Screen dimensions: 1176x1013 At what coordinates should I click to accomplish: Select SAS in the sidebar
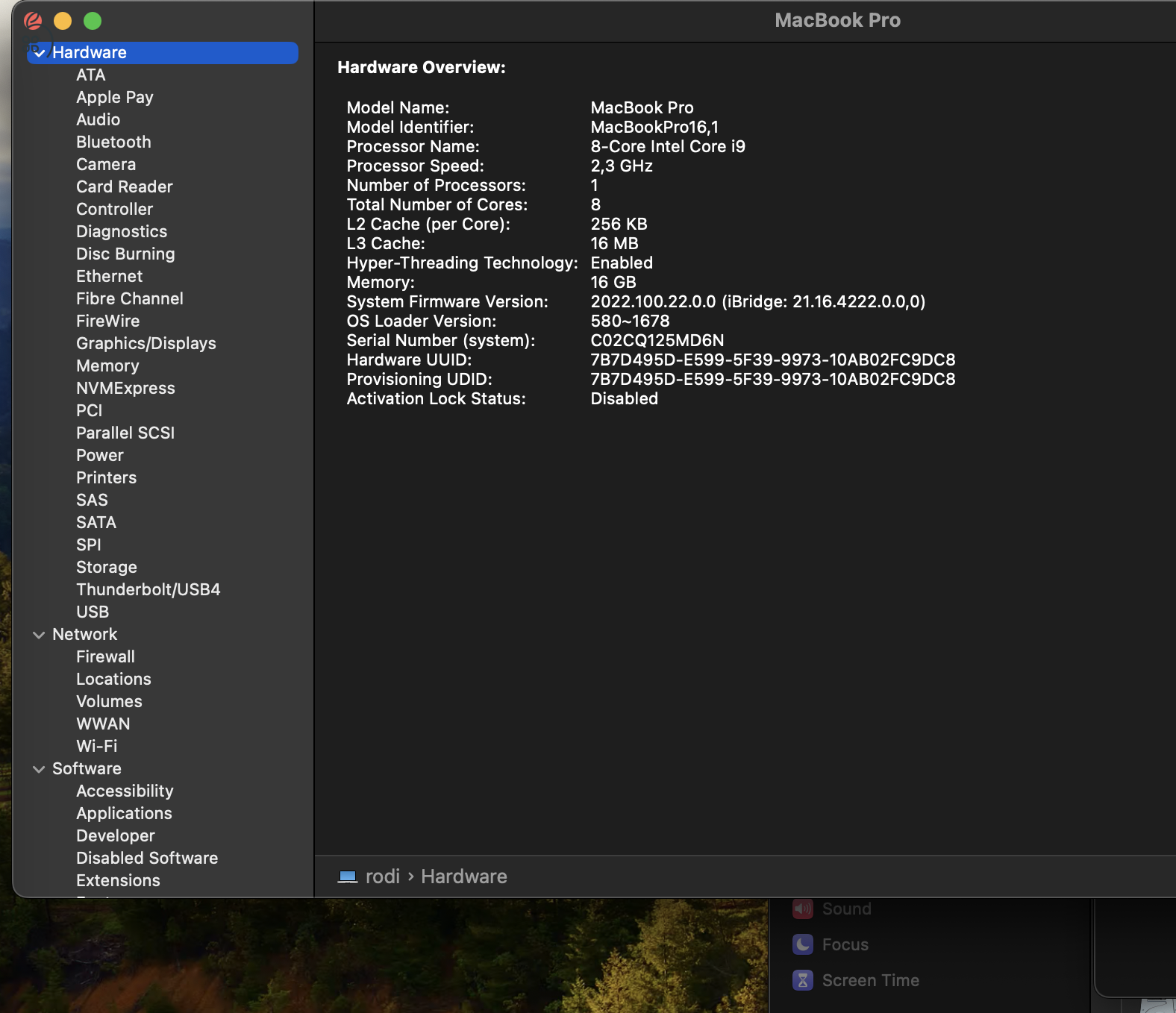pyautogui.click(x=93, y=500)
